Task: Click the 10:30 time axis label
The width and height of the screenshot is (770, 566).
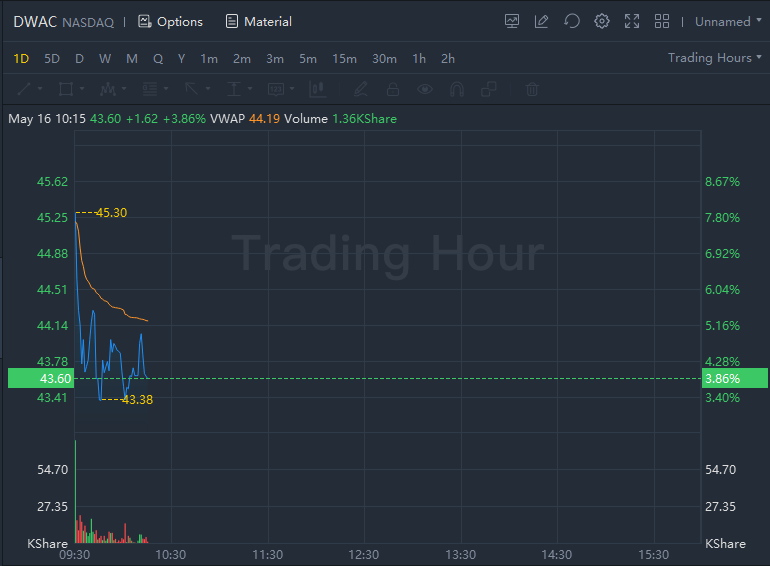Action: 171,555
